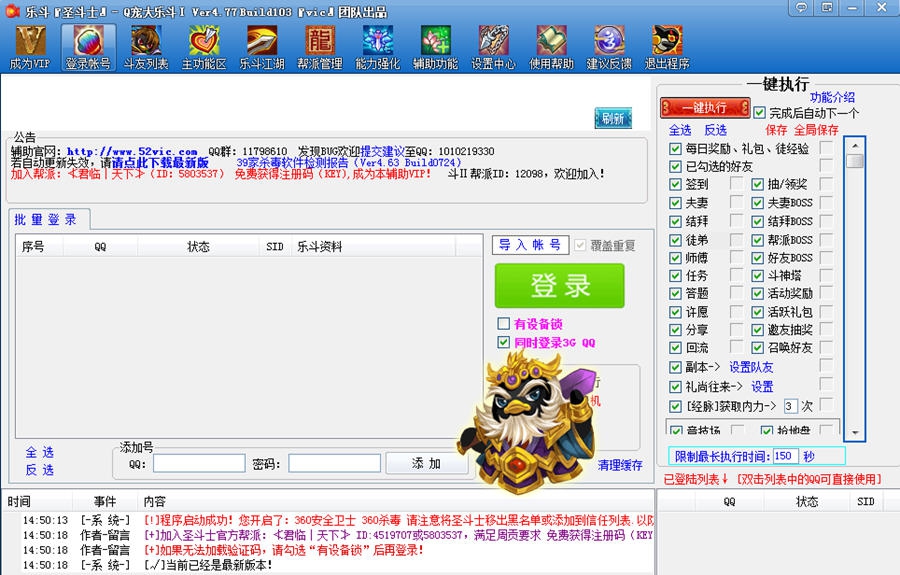Click the window layout icon beside the chat bubble icon
Viewport: 900px width, 575px height.
(827, 7)
